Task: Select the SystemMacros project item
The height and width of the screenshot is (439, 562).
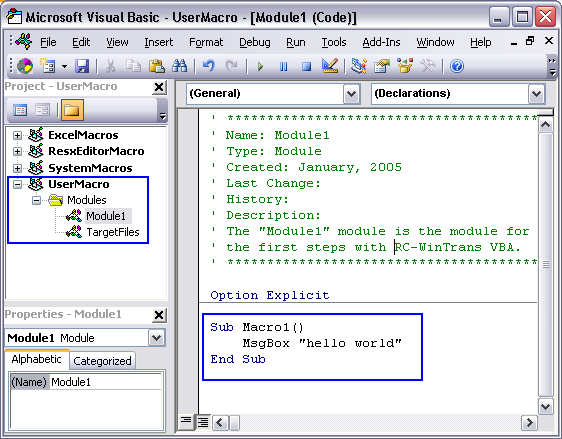Action: 90,168
